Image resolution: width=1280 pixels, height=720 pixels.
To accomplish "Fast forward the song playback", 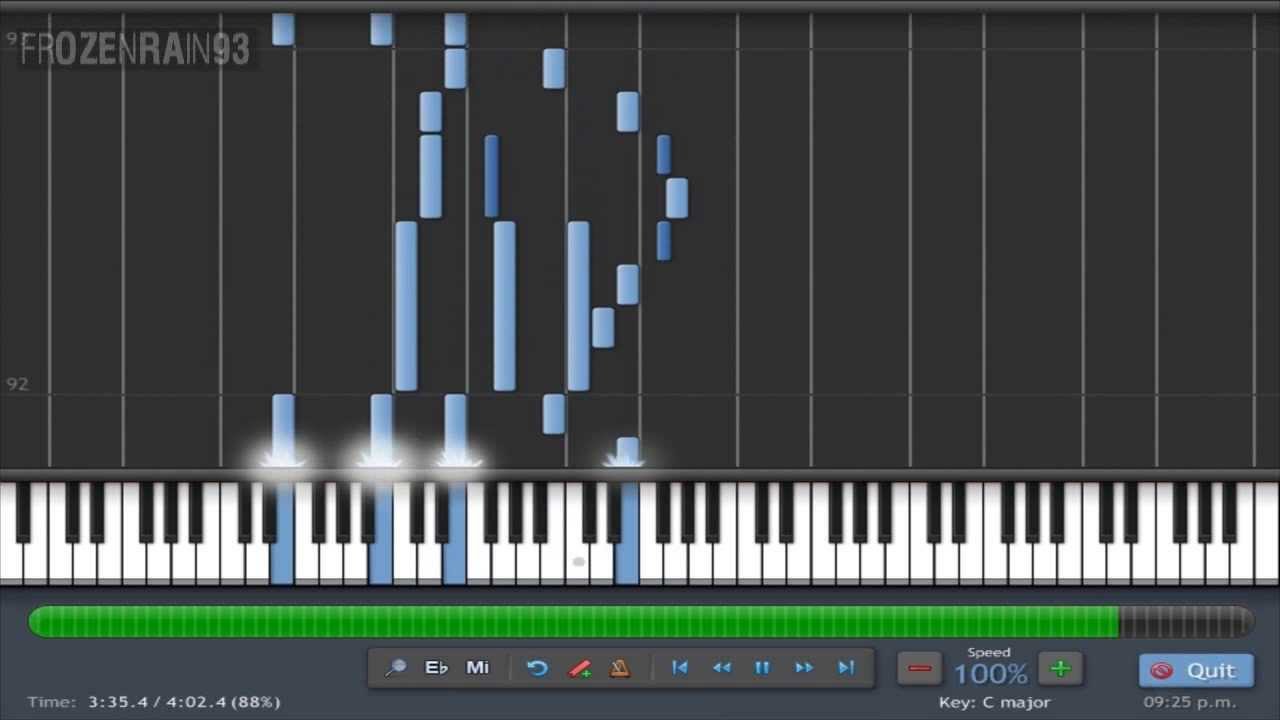I will click(x=804, y=667).
